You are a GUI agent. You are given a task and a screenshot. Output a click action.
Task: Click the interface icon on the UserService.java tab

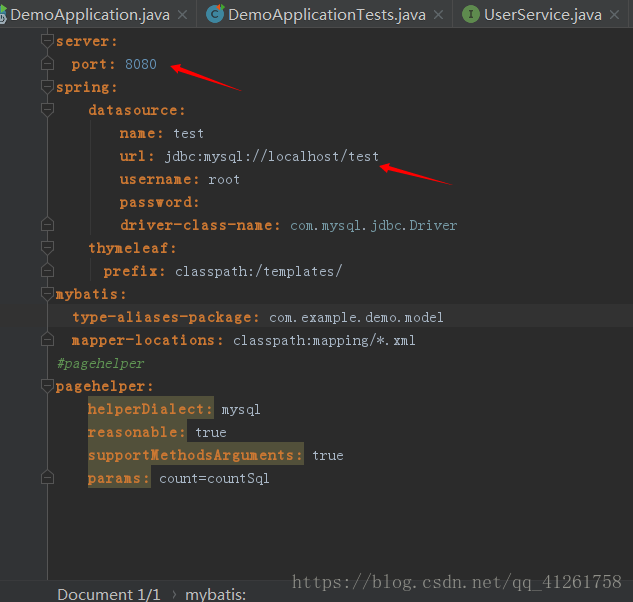pos(471,15)
